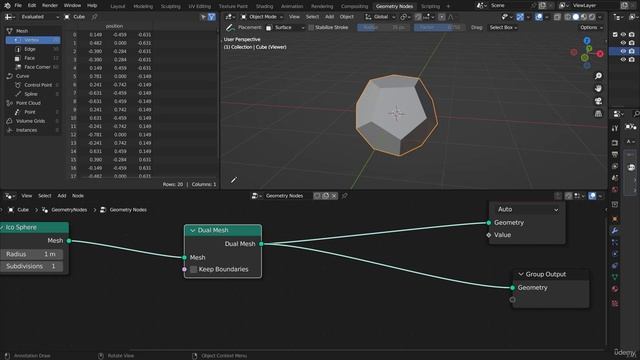640x360 pixels.
Task: Open the Select Box drag dropdown
Action: [503, 27]
